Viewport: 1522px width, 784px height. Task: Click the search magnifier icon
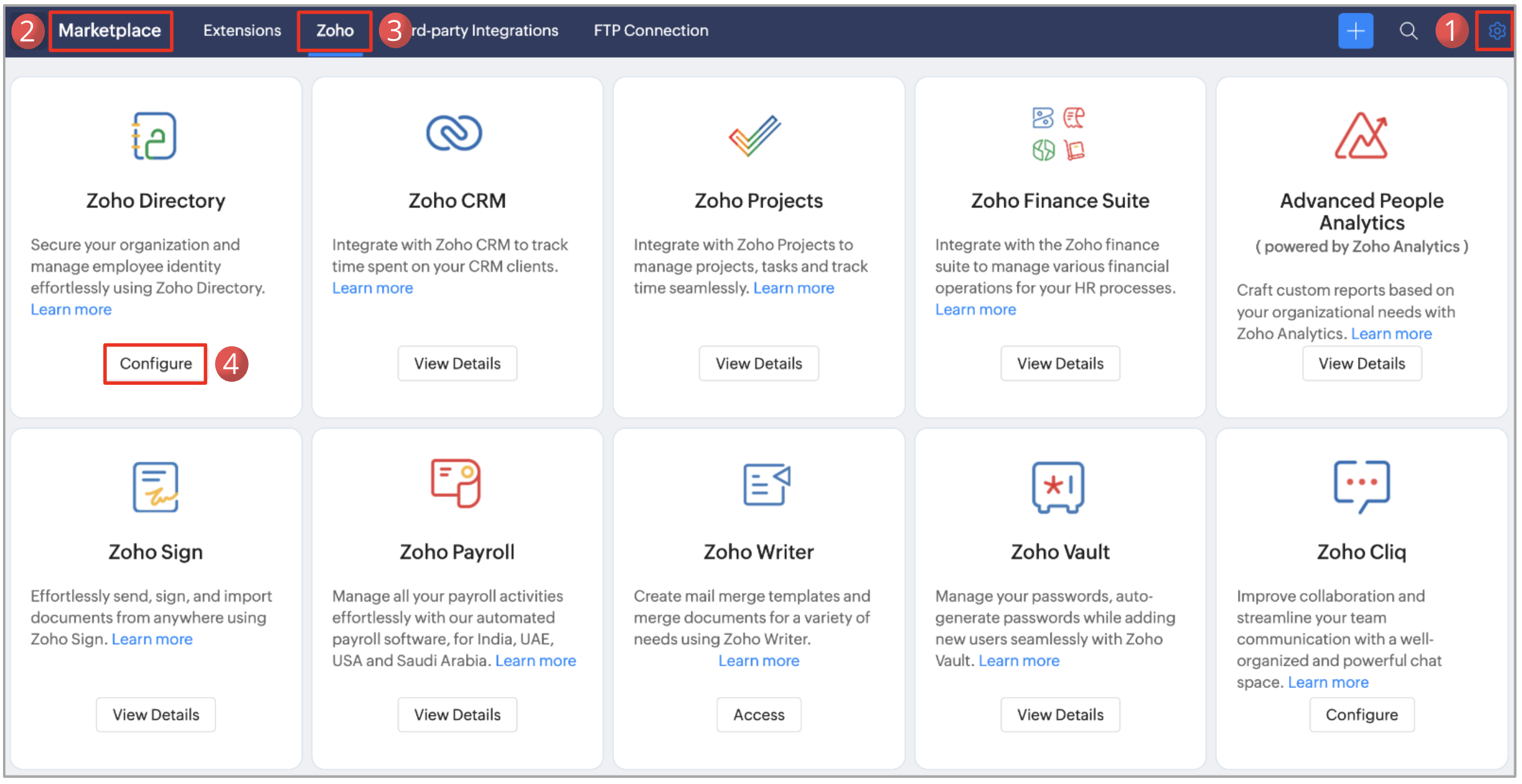[1408, 31]
